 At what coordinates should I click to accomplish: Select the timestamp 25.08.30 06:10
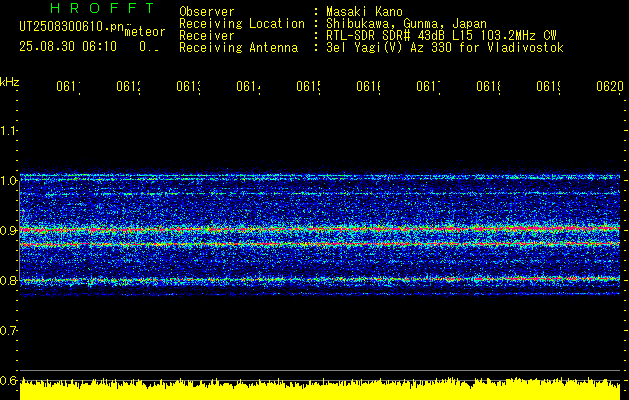68,47
